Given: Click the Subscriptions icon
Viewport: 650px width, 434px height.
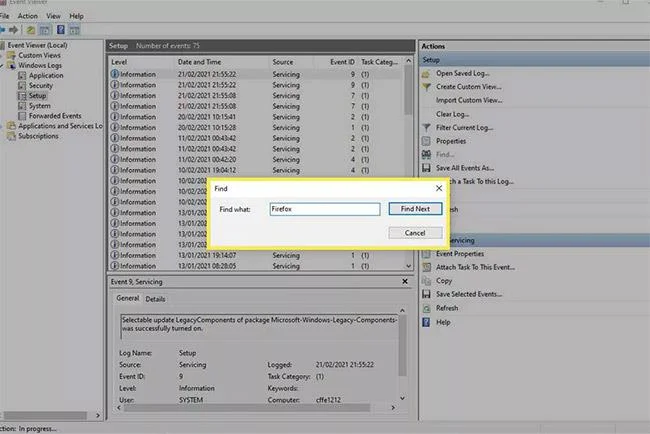Looking at the screenshot, I should point(12,136).
